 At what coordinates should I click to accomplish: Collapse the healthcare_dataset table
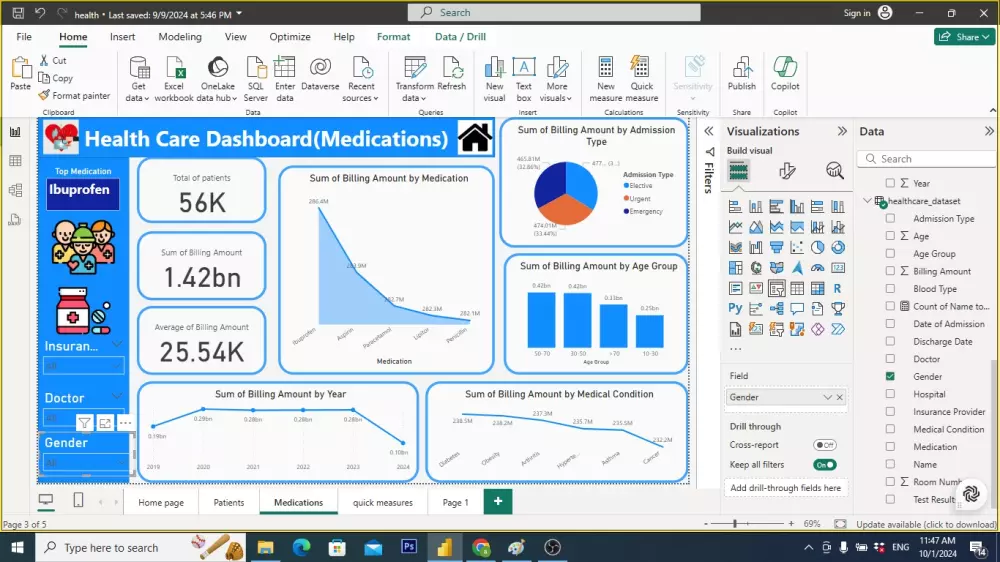pos(867,200)
